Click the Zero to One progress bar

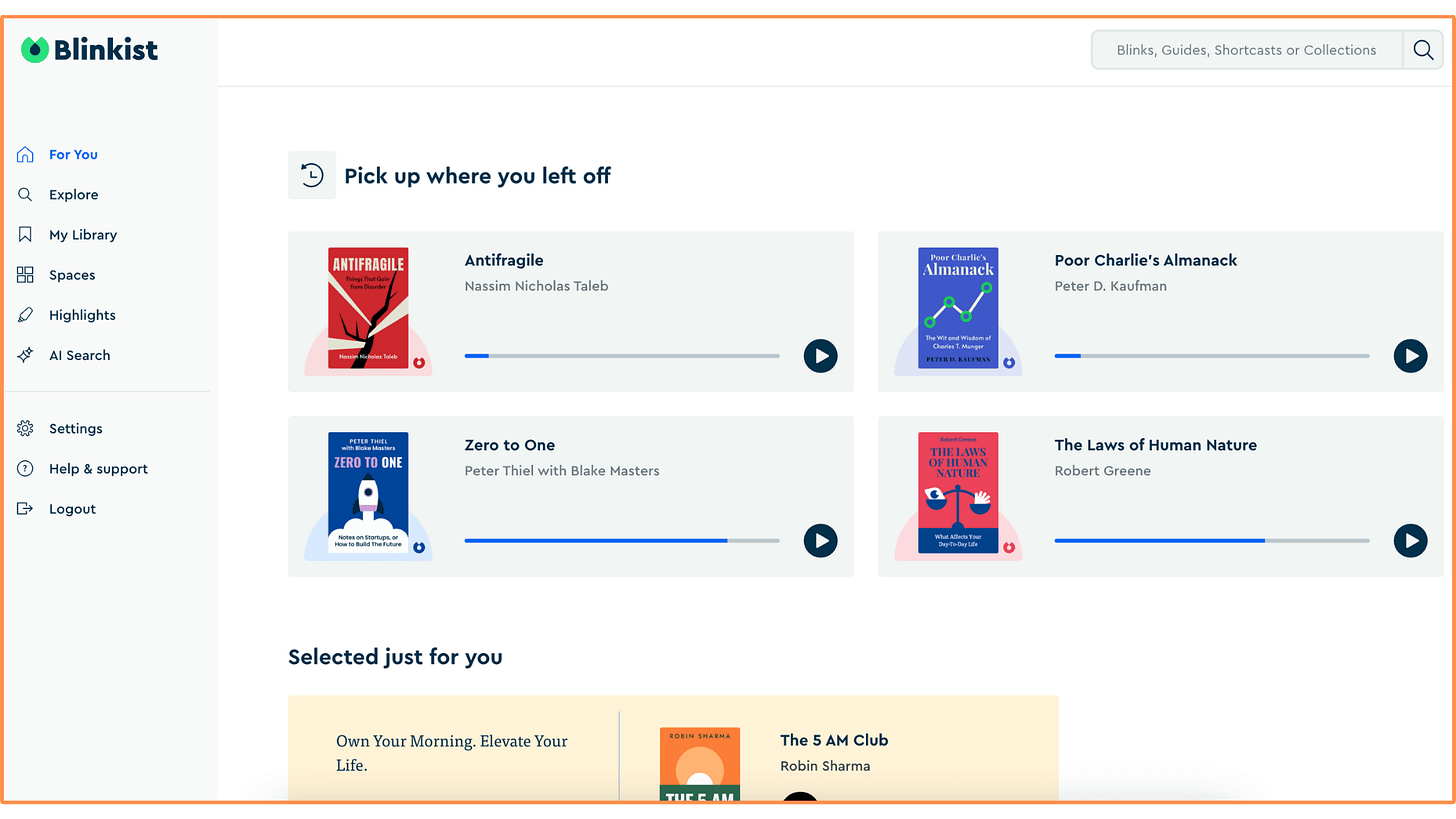[x=622, y=540]
